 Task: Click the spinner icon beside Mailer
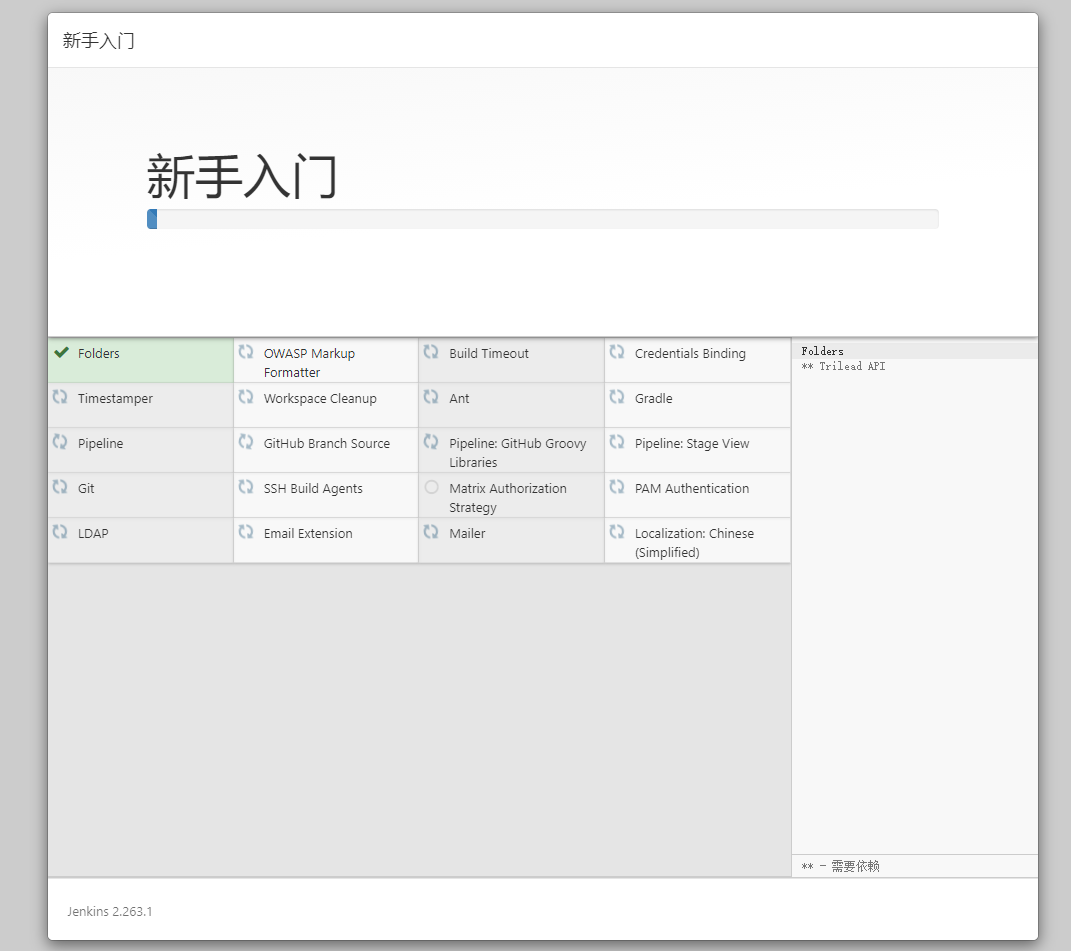[x=431, y=532]
